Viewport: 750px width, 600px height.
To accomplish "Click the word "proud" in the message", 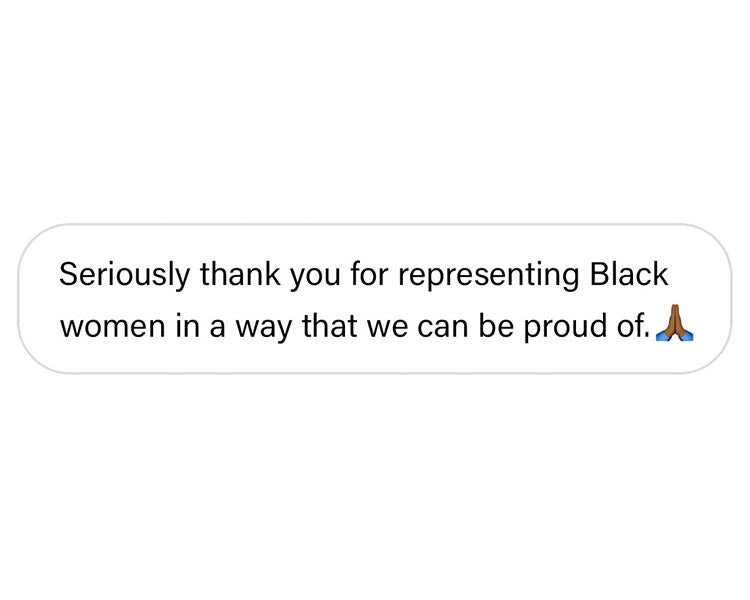I will 564,327.
